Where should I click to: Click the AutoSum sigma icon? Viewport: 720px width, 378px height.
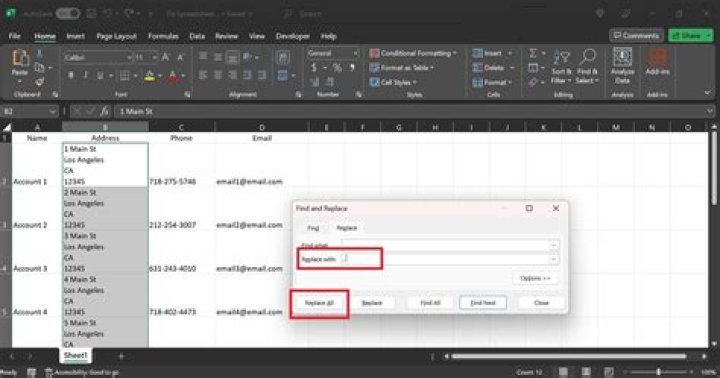[x=533, y=53]
